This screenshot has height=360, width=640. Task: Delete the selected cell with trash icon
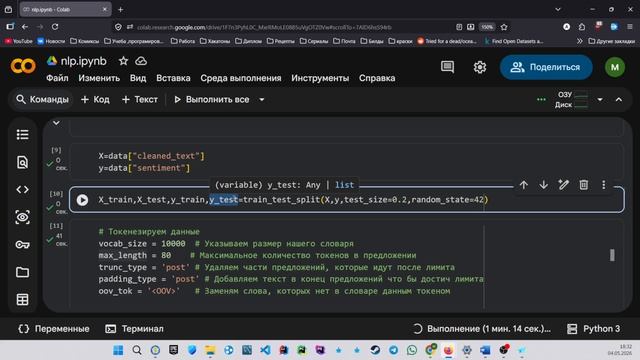[584, 185]
